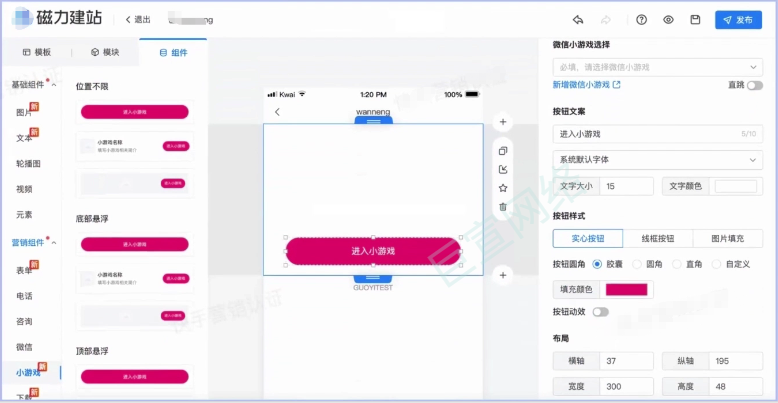This screenshot has height=403, width=778.
Task: Toggle the 直跳 switch
Action: point(755,85)
